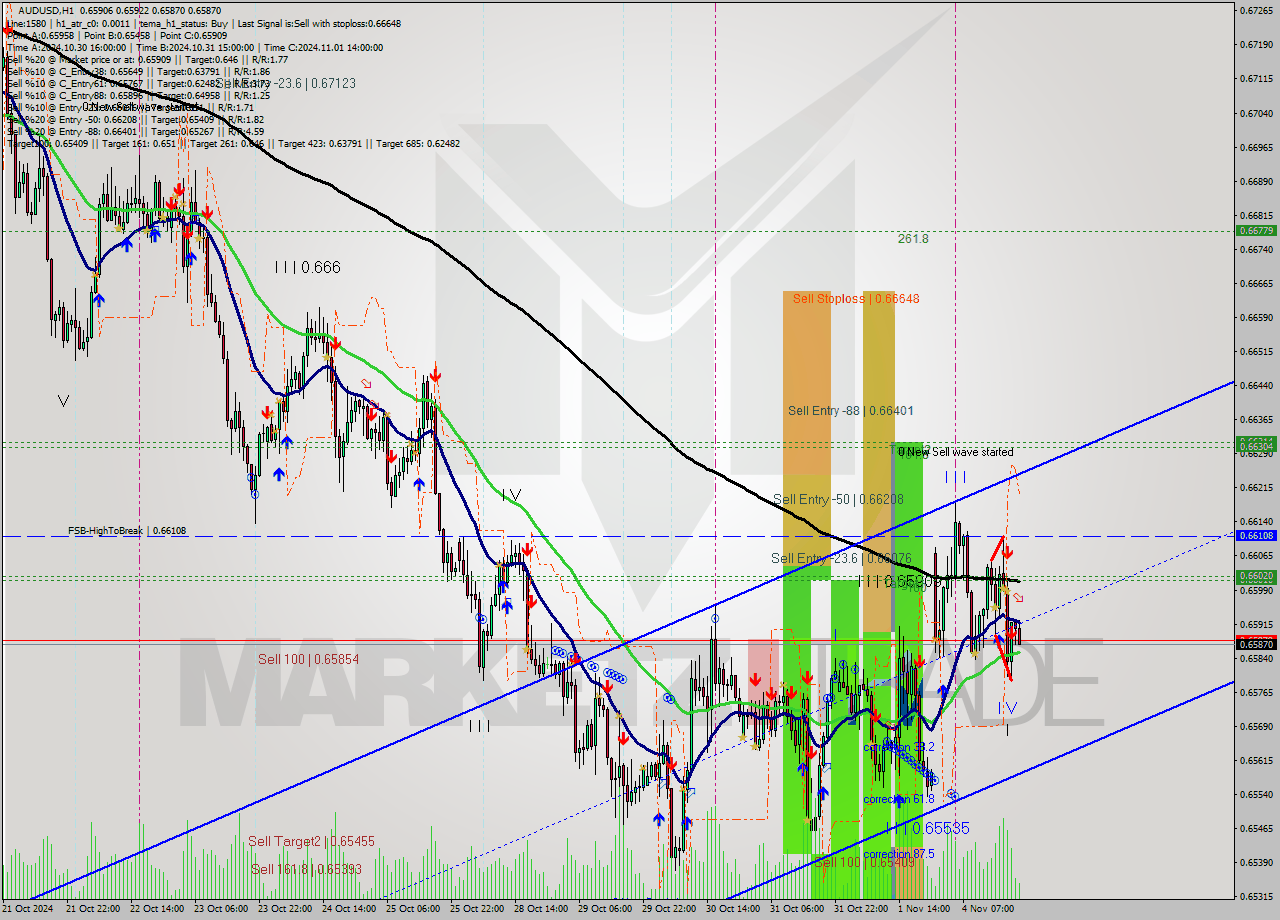Click the green 0.66779 price tag on axis
This screenshot has width=1280, height=920.
click(1257, 230)
